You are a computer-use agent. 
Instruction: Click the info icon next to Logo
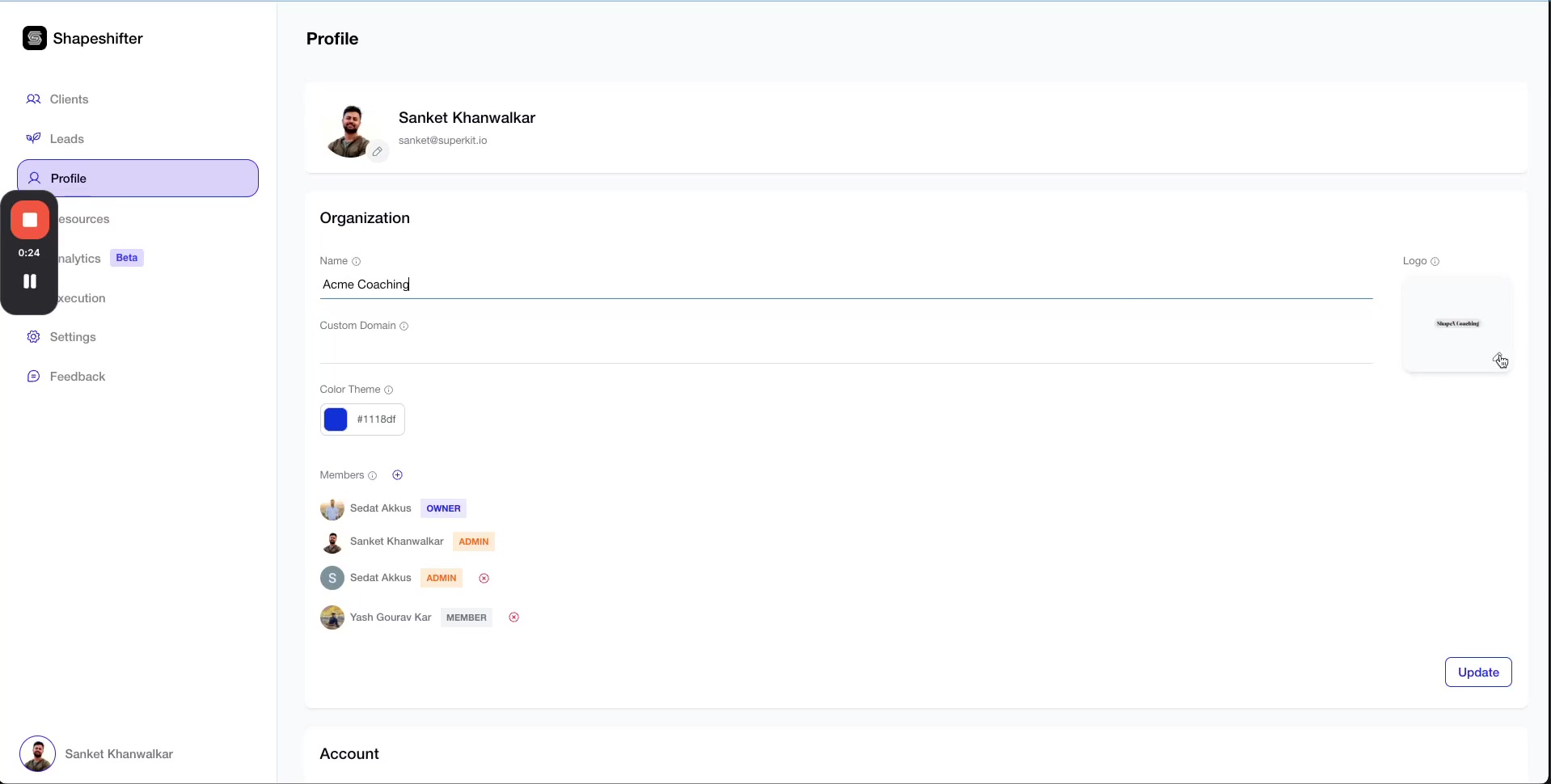click(1435, 261)
